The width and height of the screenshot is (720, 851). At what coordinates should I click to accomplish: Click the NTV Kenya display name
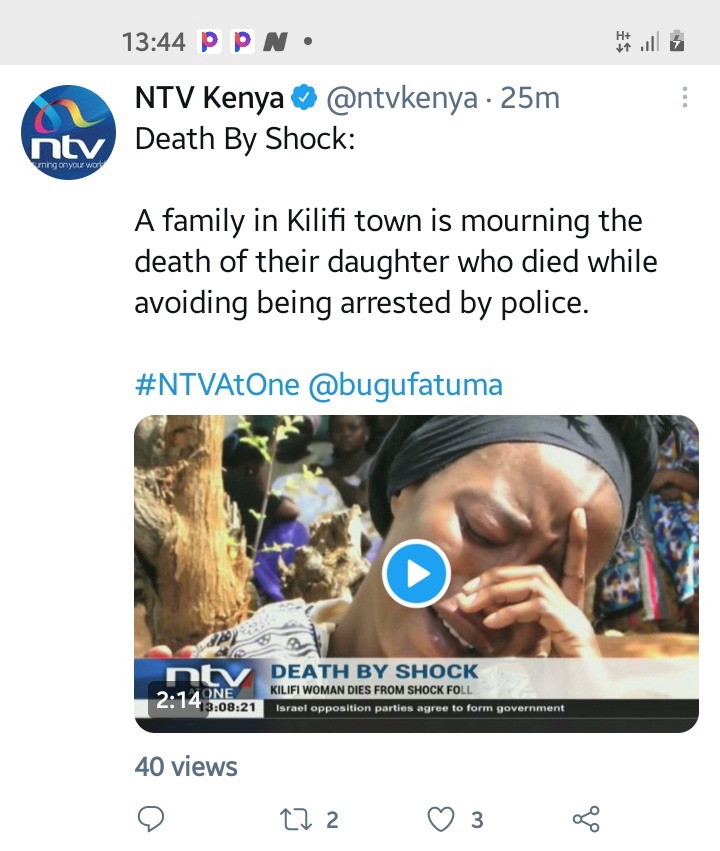209,98
